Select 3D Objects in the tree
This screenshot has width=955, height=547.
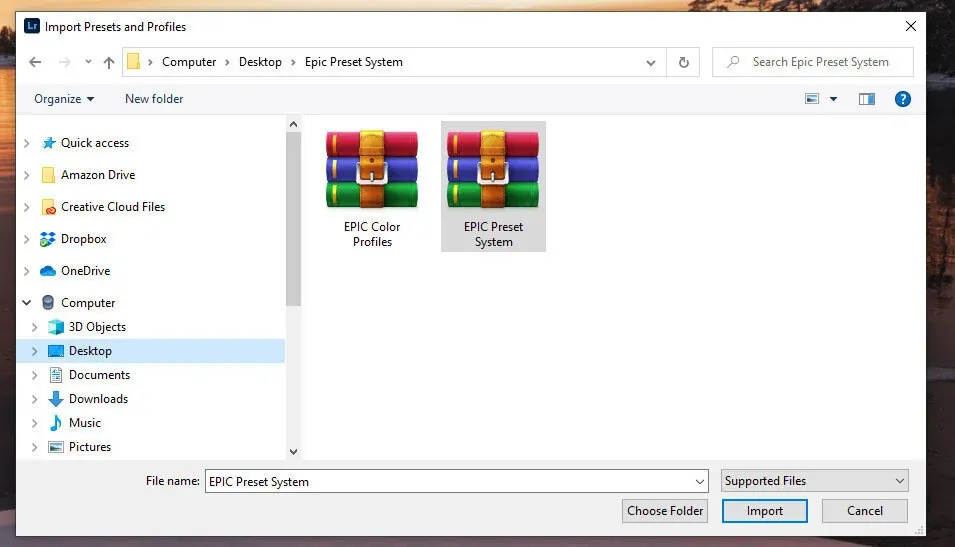[97, 327]
